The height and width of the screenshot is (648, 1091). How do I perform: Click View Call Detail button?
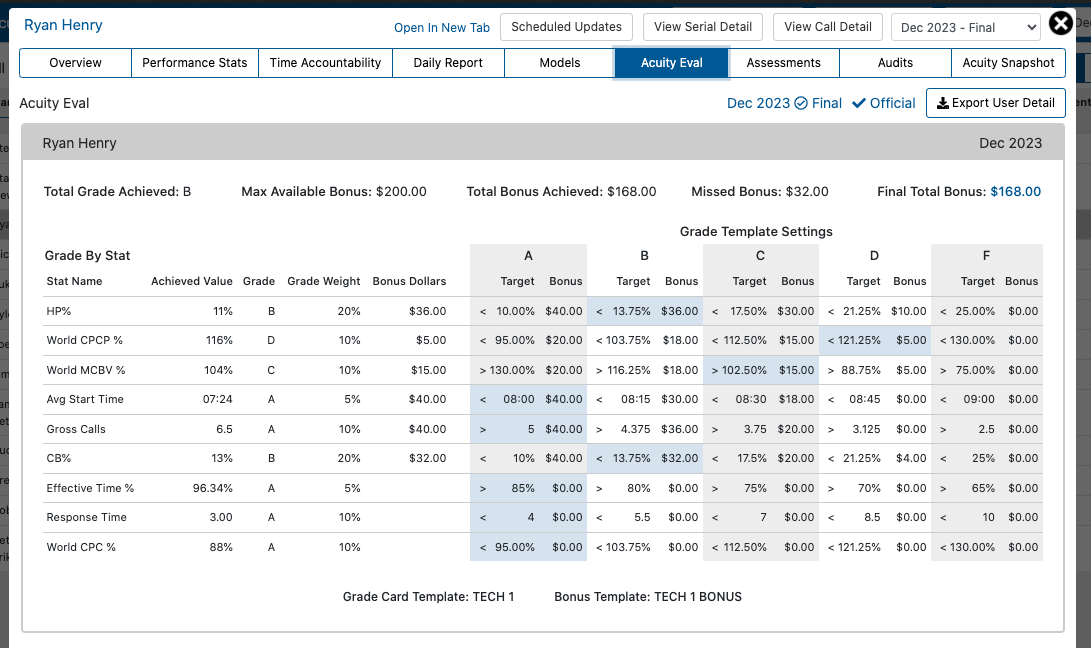click(827, 27)
